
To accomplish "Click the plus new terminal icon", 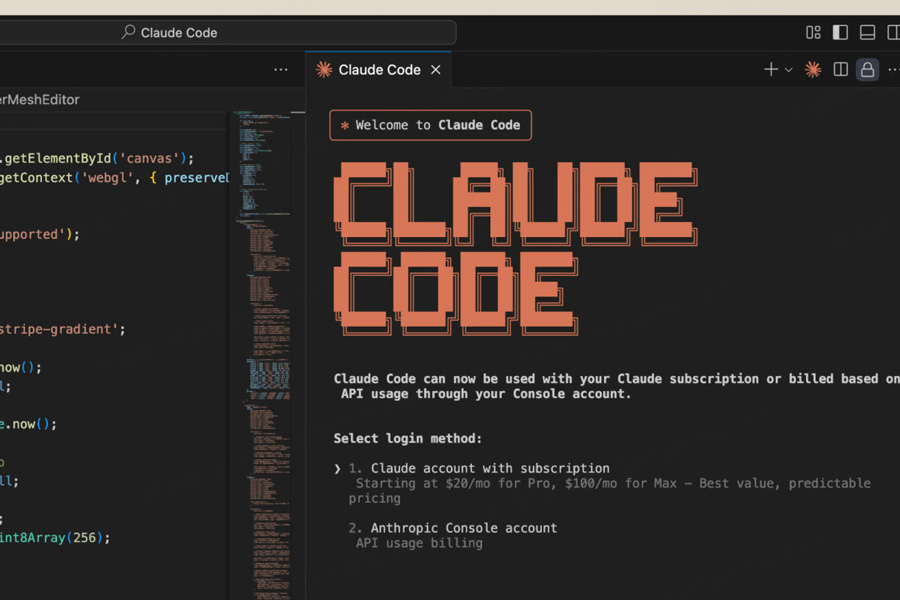I will (x=771, y=69).
